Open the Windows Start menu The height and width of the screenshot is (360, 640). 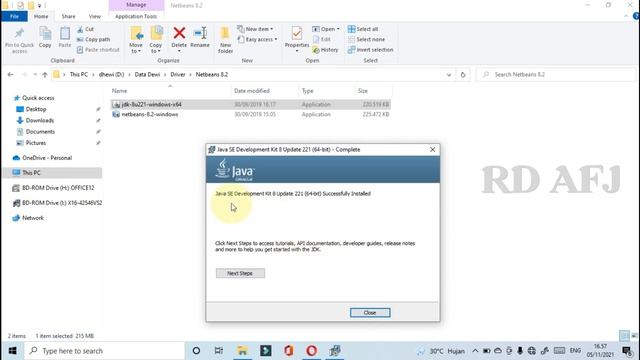(12, 351)
